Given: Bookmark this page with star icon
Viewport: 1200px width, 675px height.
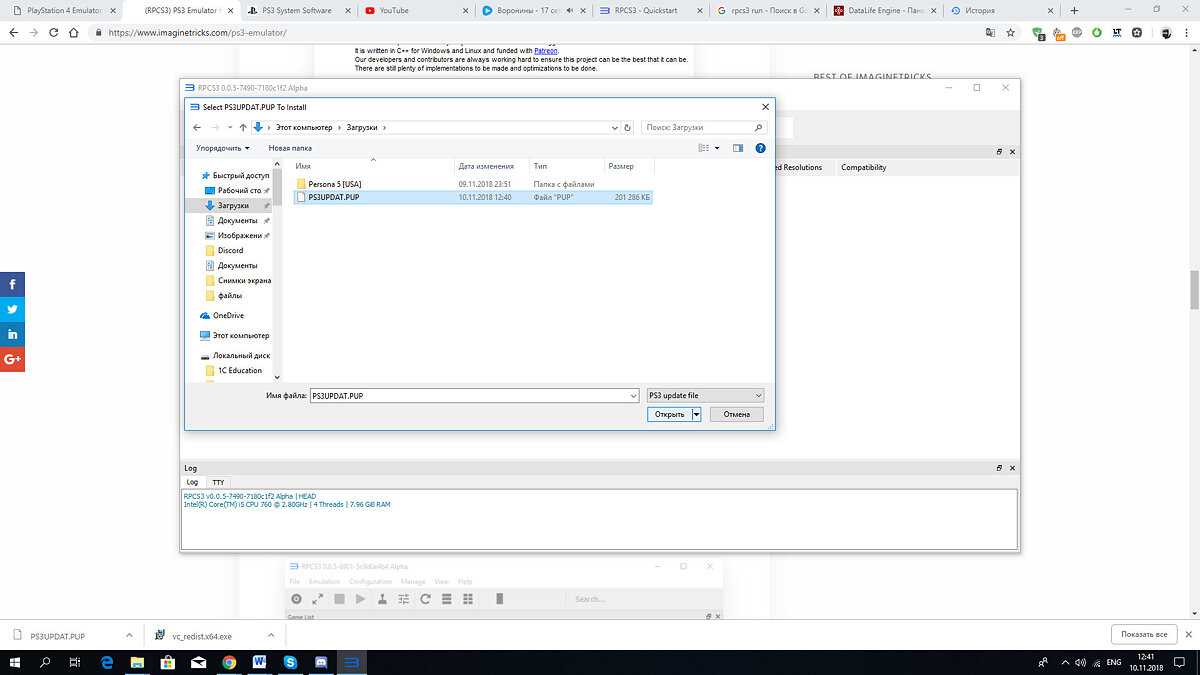Looking at the screenshot, I should pos(1011,32).
